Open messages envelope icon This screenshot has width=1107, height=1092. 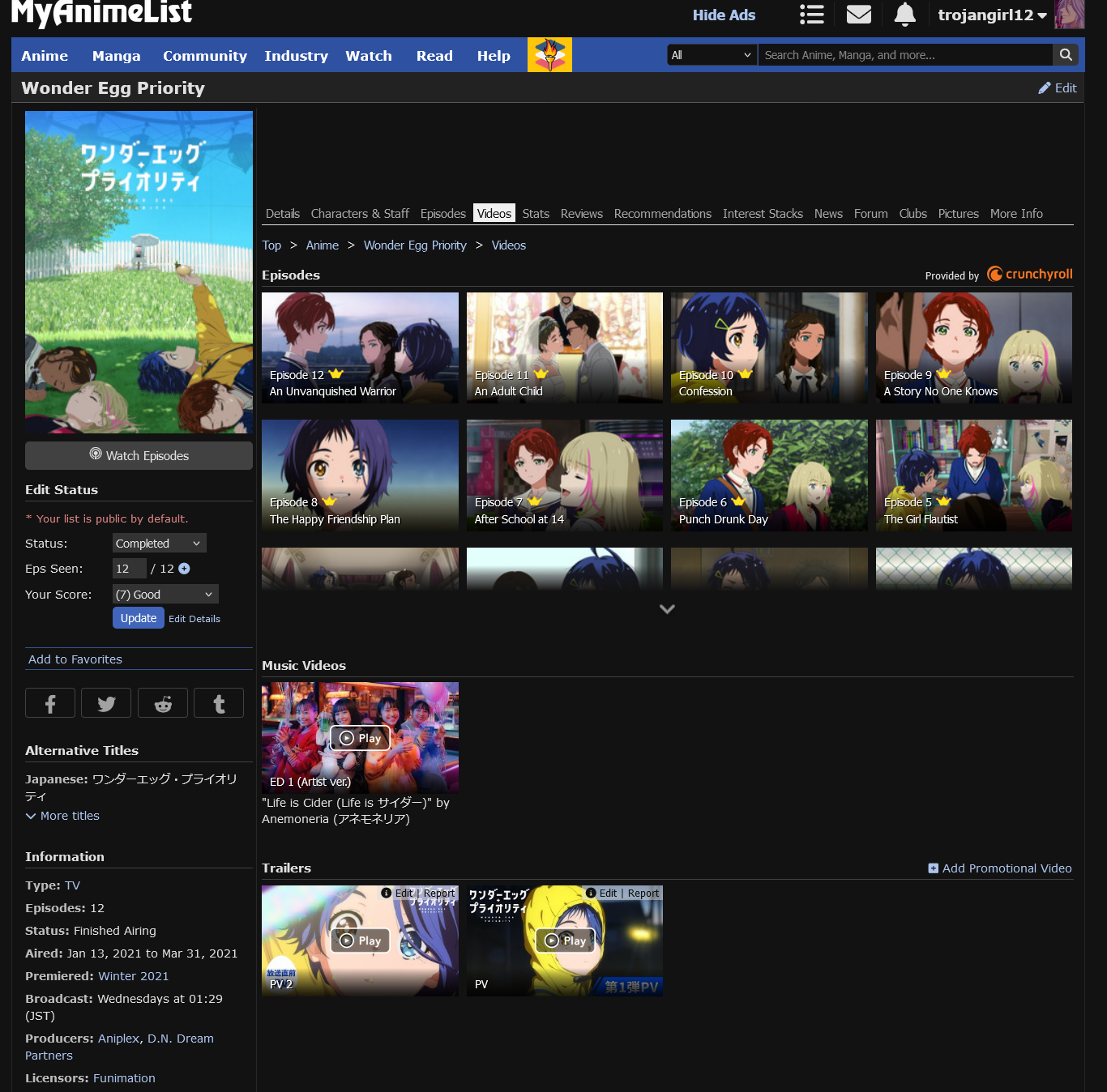point(858,15)
